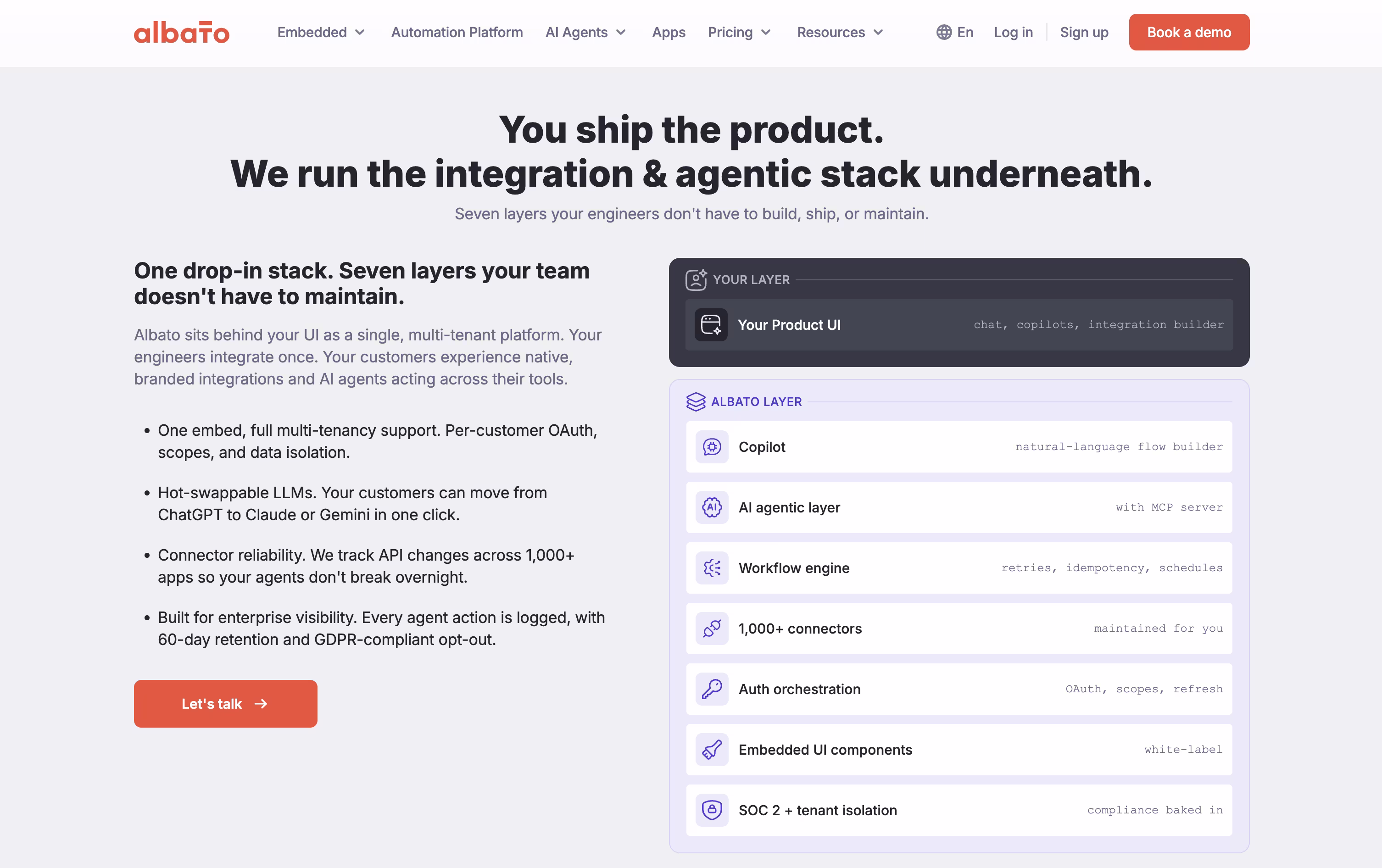Click the AI agentic layer icon
The image size is (1382, 868).
pyautogui.click(x=712, y=507)
